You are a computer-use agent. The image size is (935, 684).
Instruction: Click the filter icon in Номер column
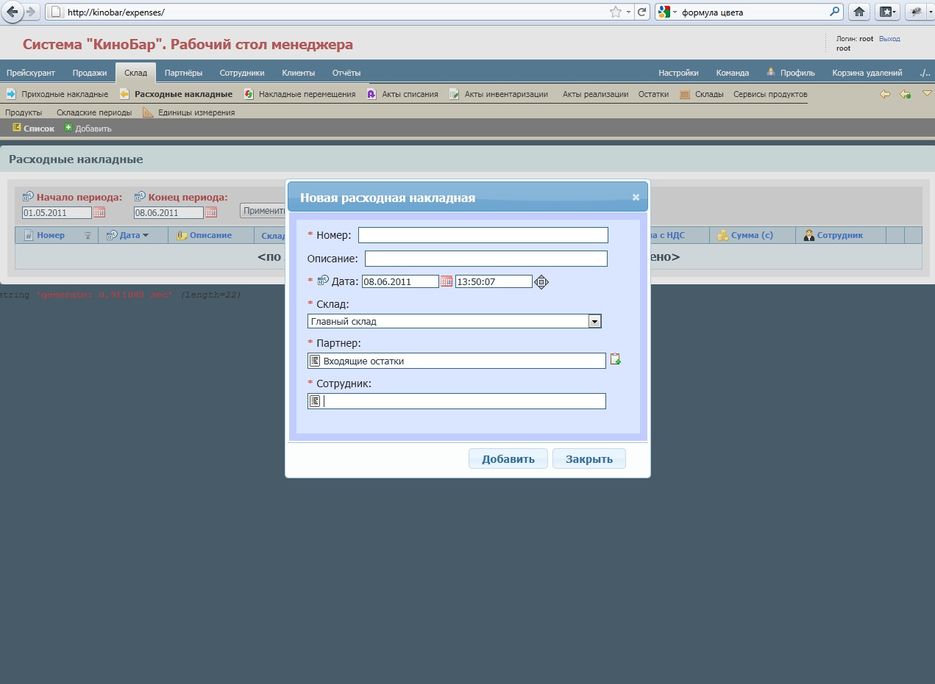click(88, 236)
